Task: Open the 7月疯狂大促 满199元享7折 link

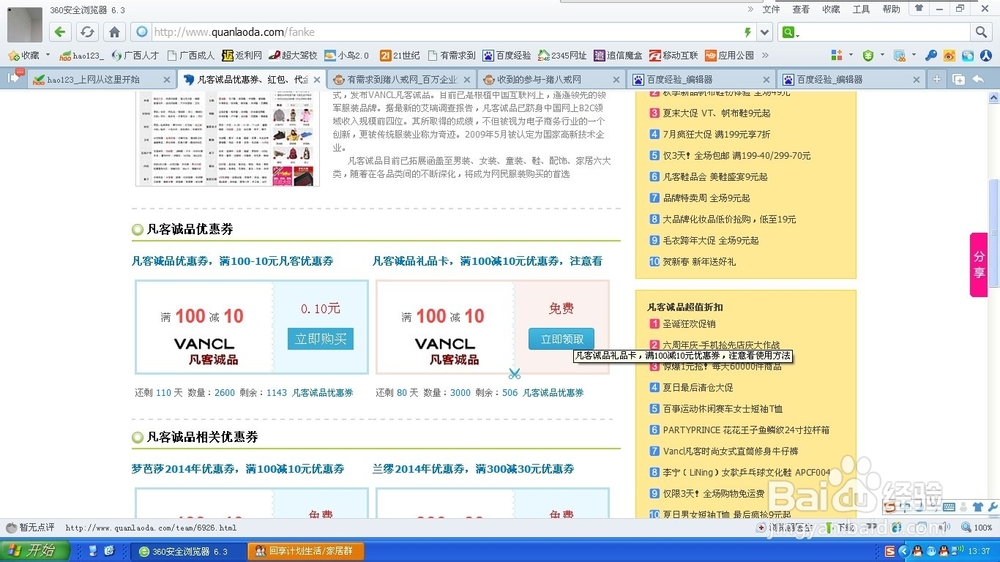Action: click(x=716, y=135)
